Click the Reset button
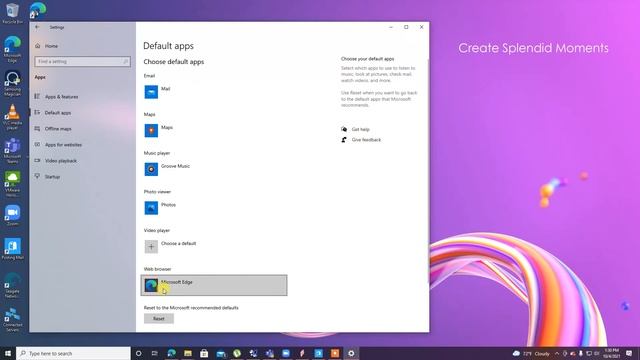 tap(159, 318)
